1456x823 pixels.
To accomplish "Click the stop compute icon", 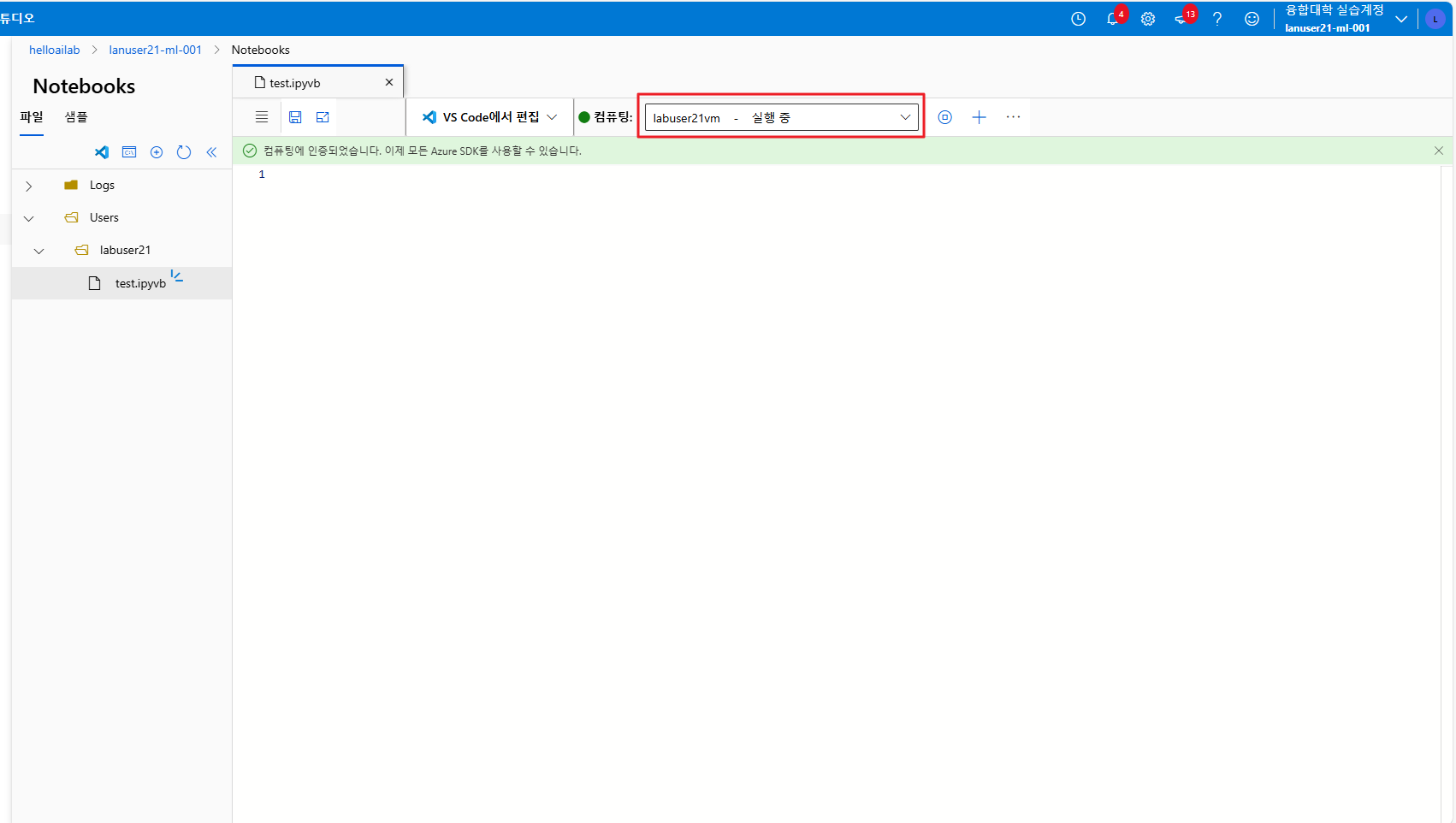I will pos(944,117).
